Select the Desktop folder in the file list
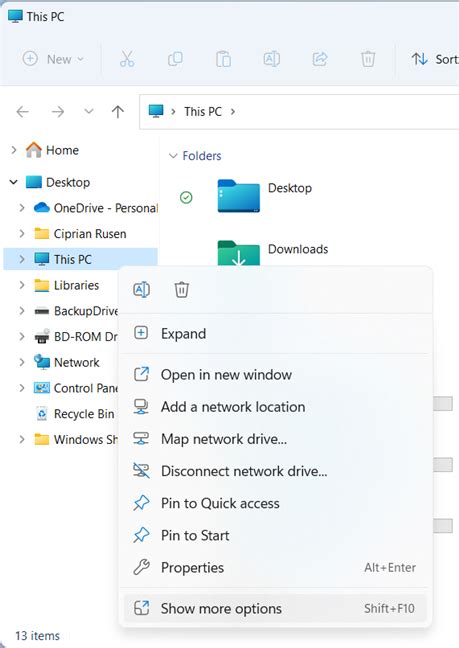459x648 pixels. (x=265, y=195)
